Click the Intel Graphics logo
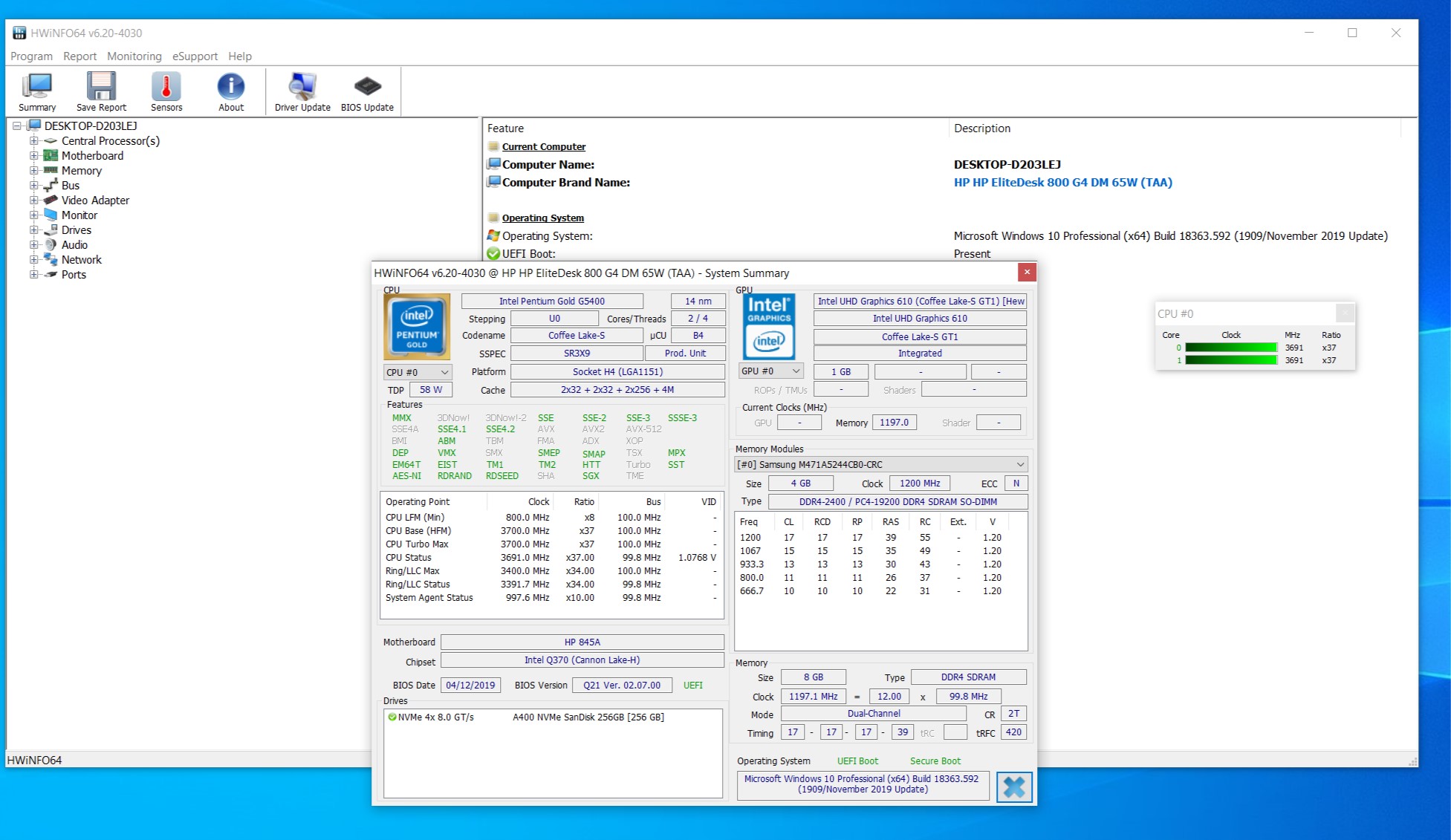The height and width of the screenshot is (840, 1451). [x=769, y=327]
